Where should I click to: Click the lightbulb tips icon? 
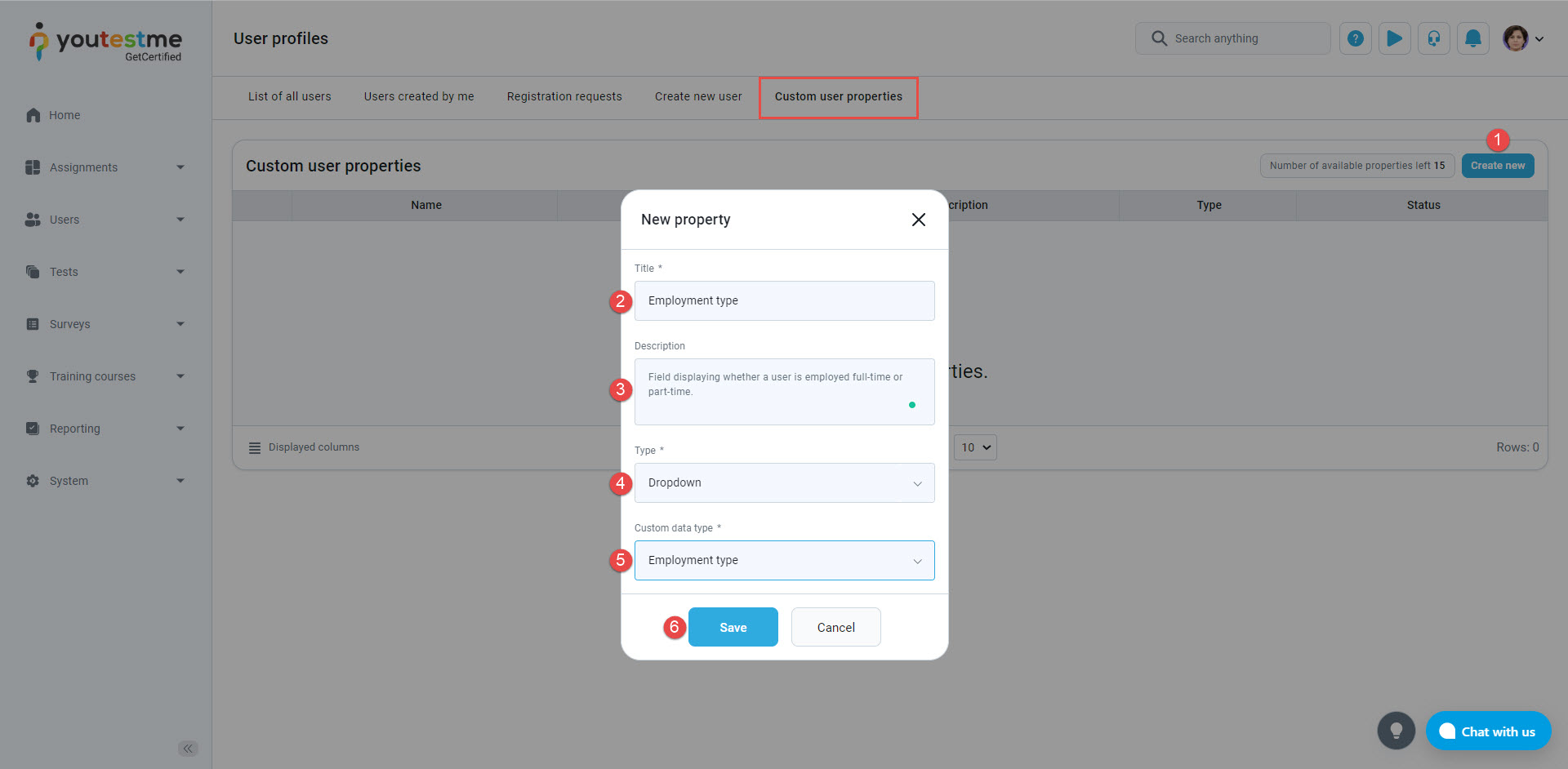pos(1396,731)
